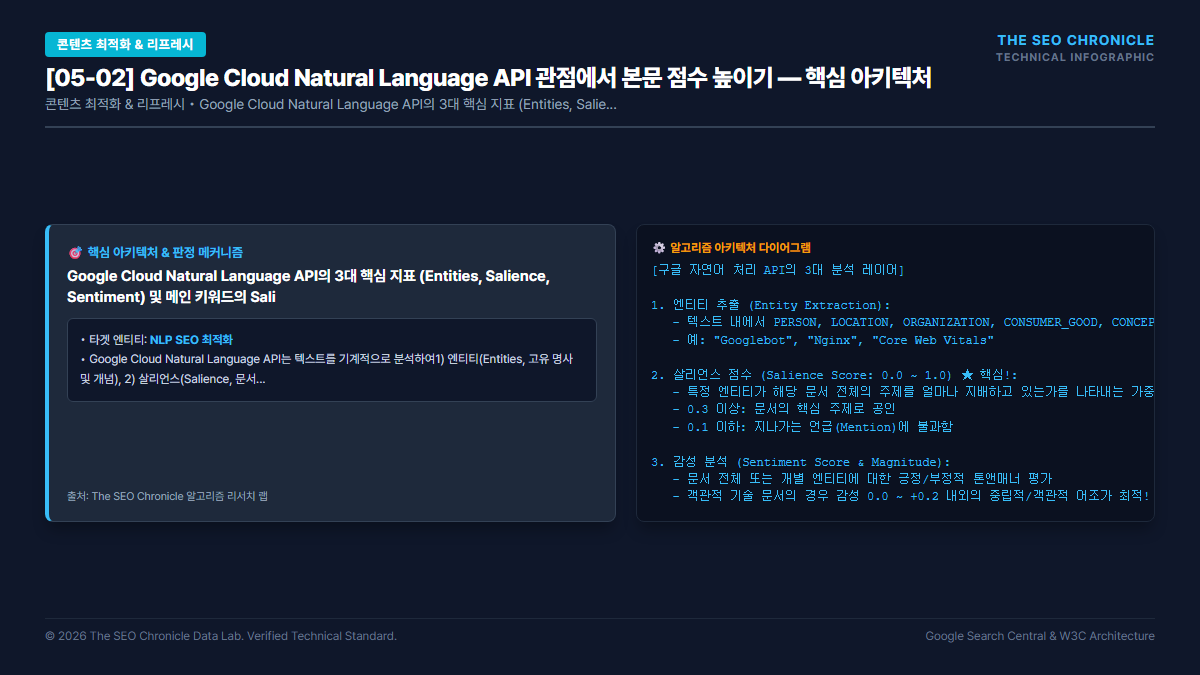1200x675 pixels.
Task: Click the © 2026 The SEO Chronicle Data Lab footer
Action: point(221,636)
